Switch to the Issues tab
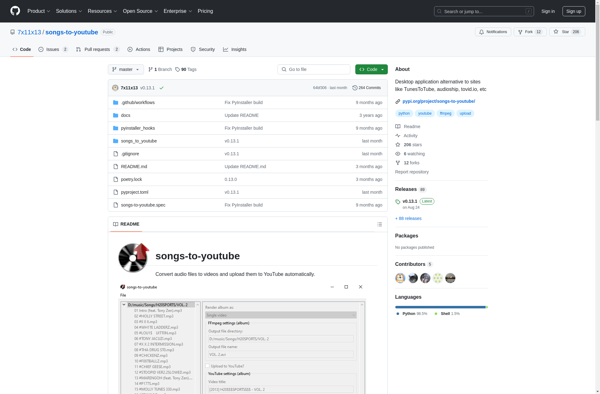The height and width of the screenshot is (394, 600). (x=53, y=49)
